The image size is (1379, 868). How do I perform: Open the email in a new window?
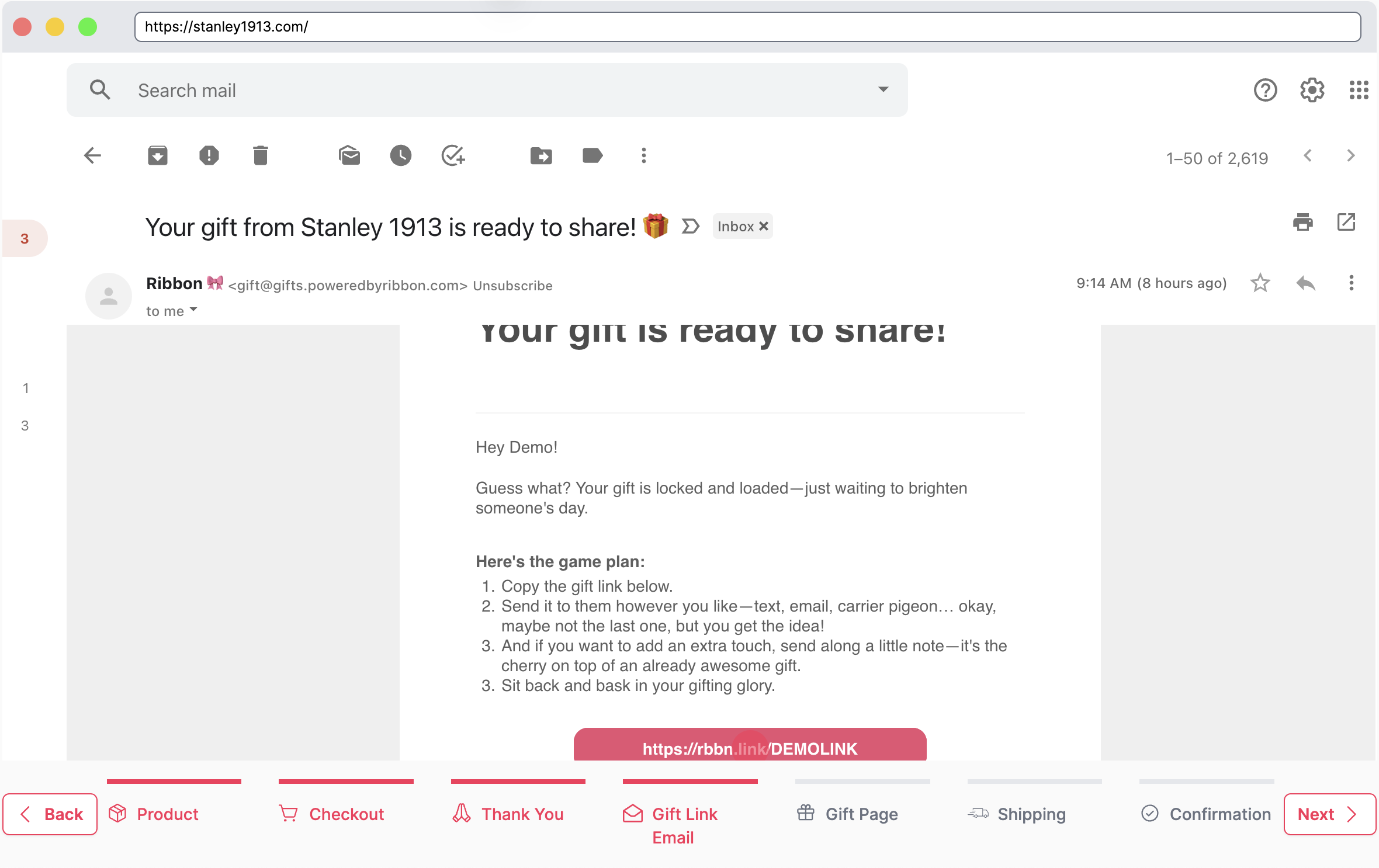(1346, 222)
